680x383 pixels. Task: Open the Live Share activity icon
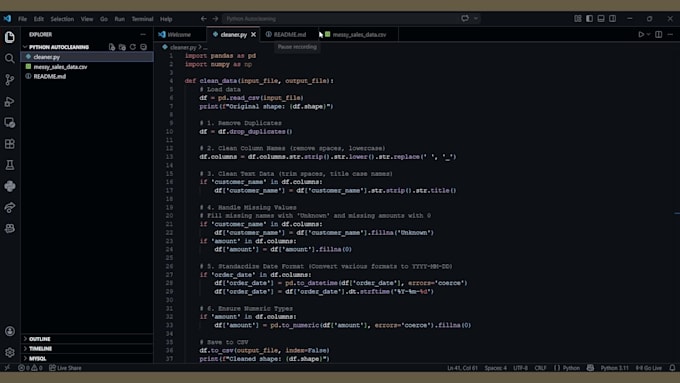tap(10, 207)
